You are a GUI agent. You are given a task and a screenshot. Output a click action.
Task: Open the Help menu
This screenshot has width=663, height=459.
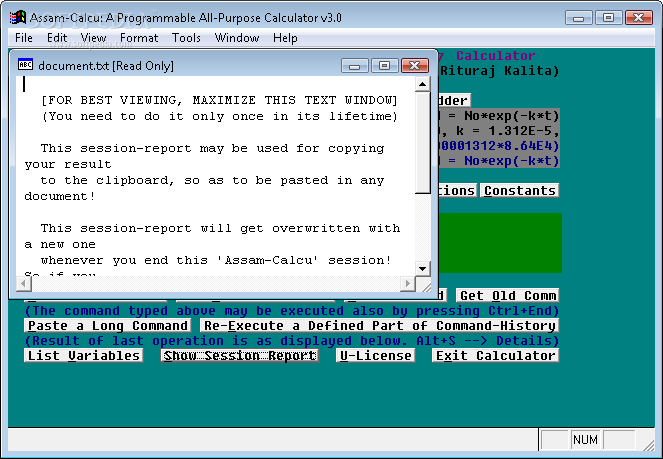(x=285, y=38)
